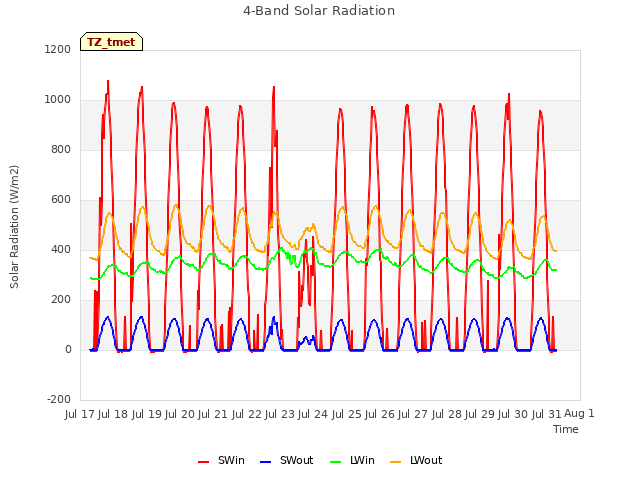Click the chart title 4-Band Solar Radiation

tap(319, 11)
